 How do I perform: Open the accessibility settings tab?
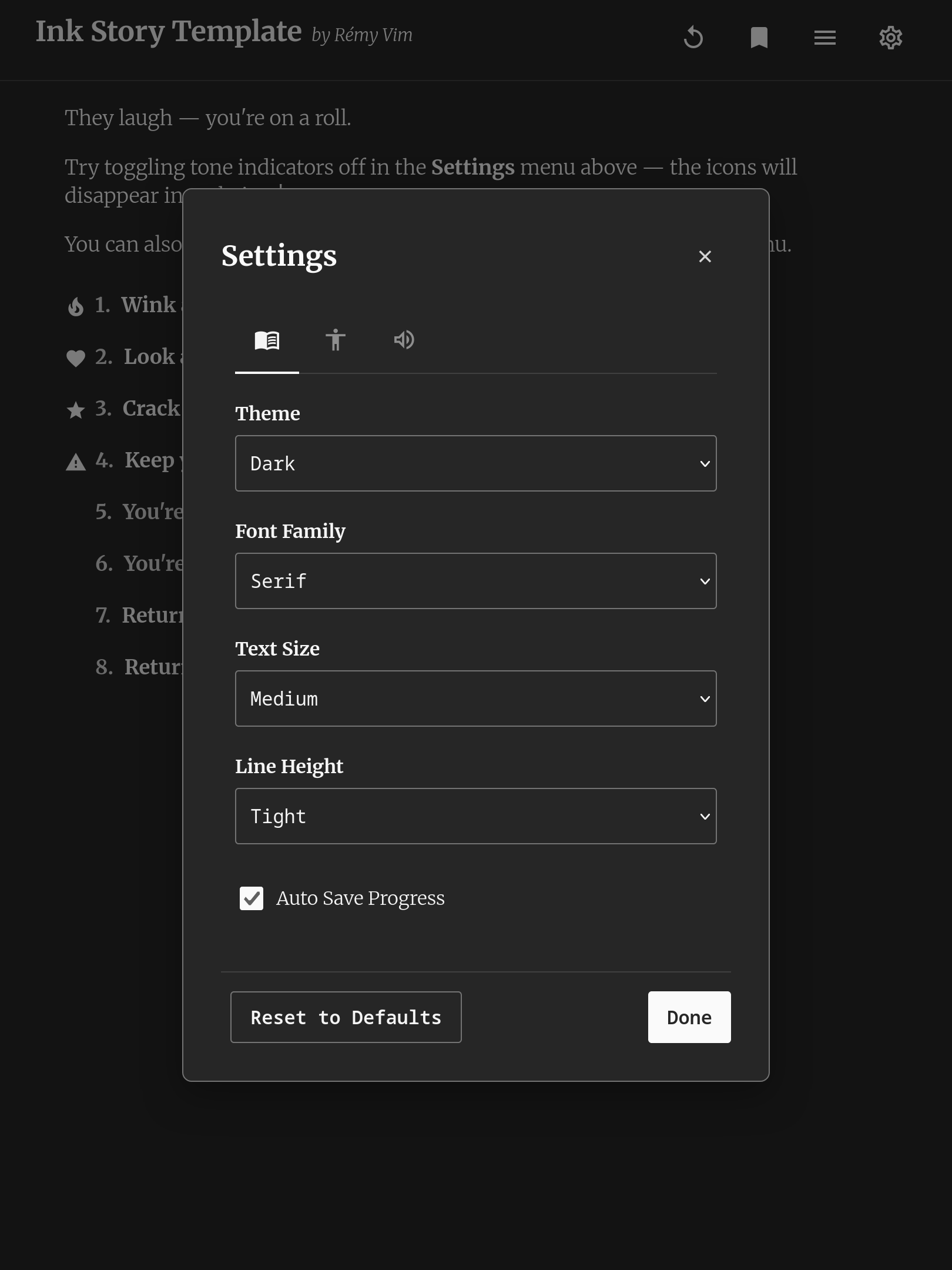click(336, 340)
